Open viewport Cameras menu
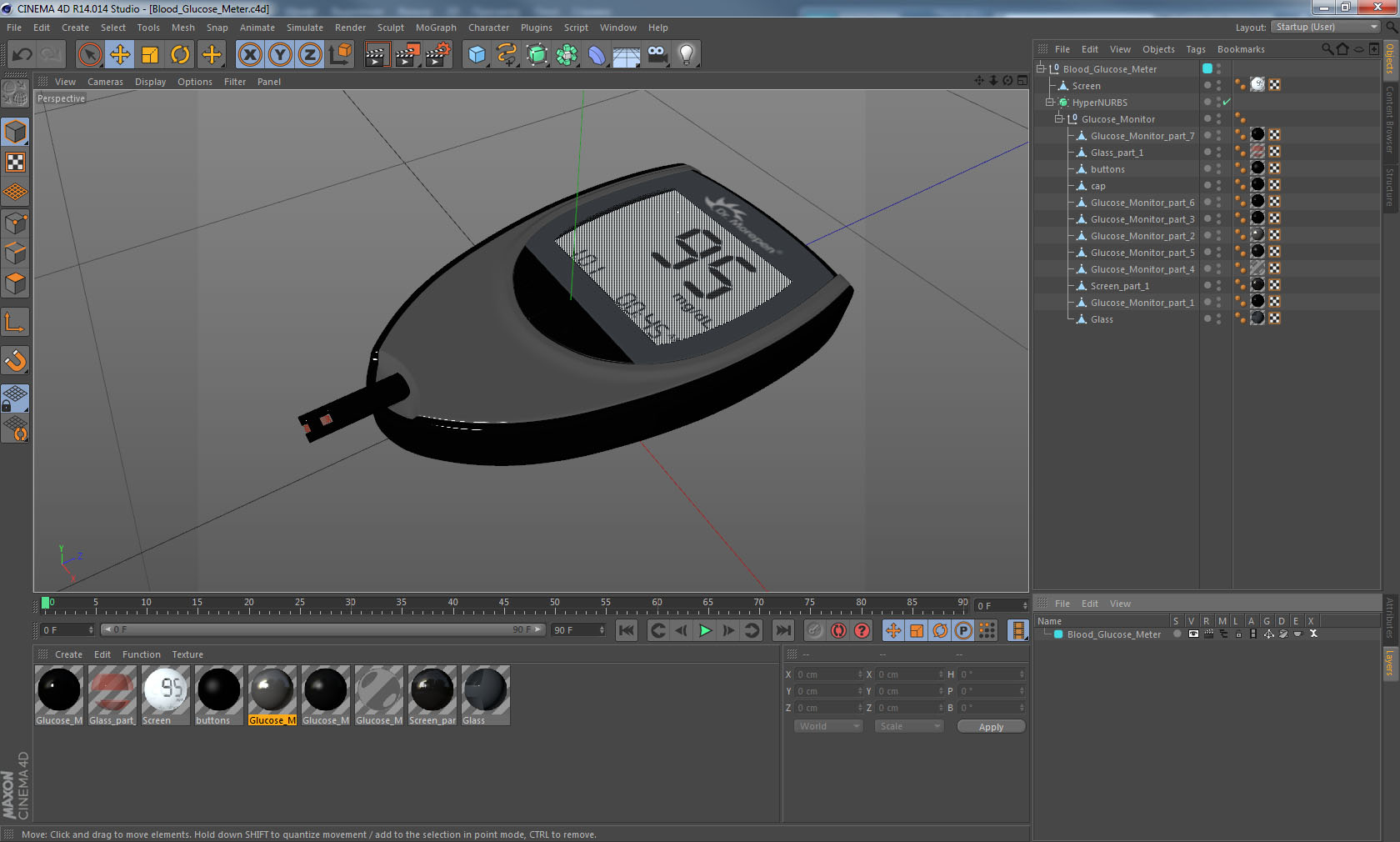1400x842 pixels. click(105, 82)
